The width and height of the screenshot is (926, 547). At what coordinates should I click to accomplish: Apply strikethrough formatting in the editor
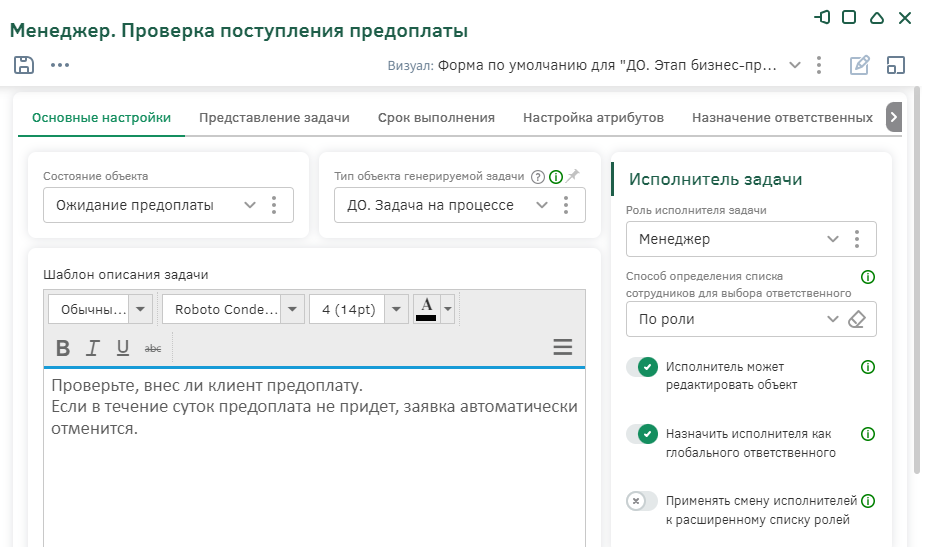click(x=153, y=349)
